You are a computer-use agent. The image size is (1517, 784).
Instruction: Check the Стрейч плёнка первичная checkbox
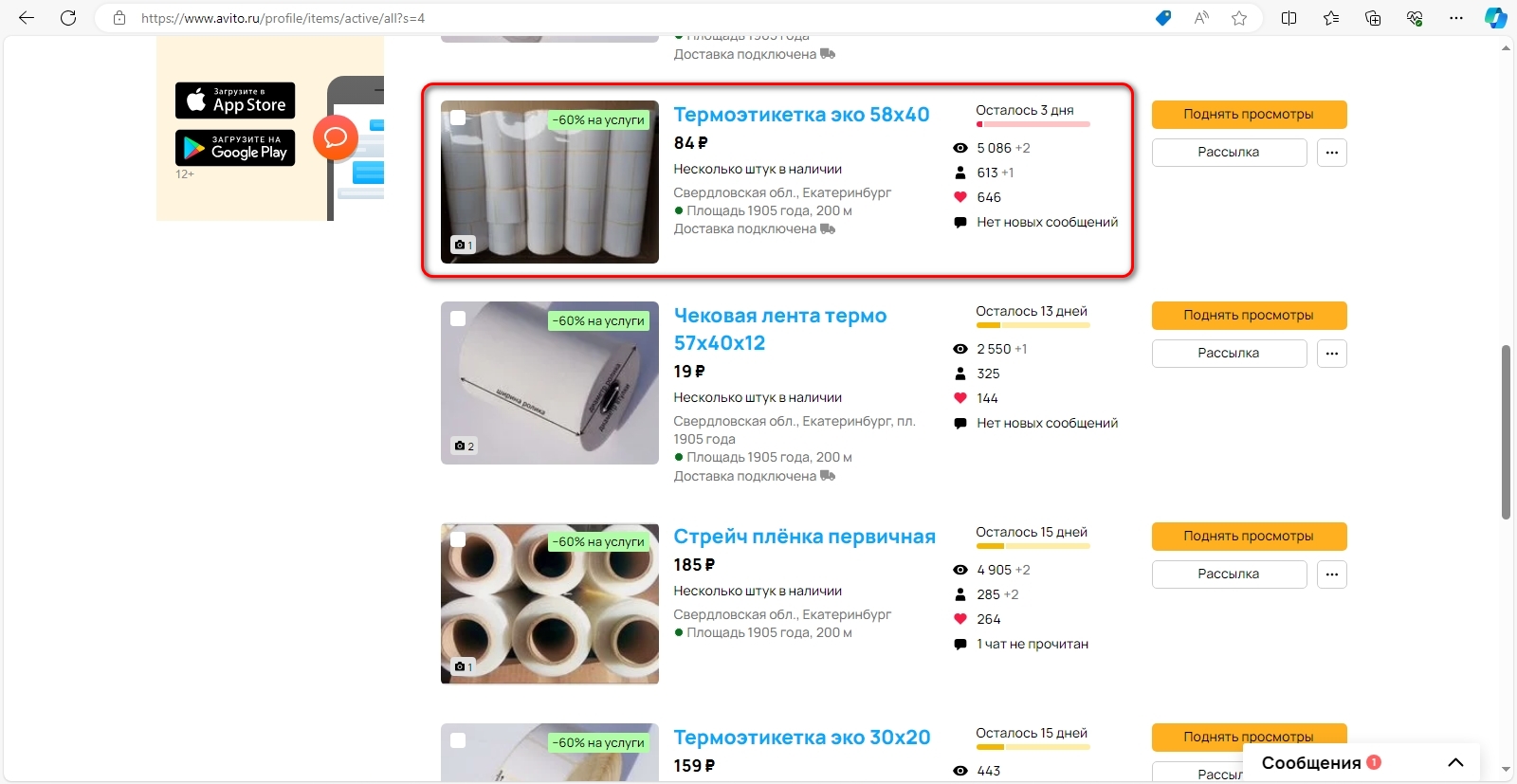(458, 539)
